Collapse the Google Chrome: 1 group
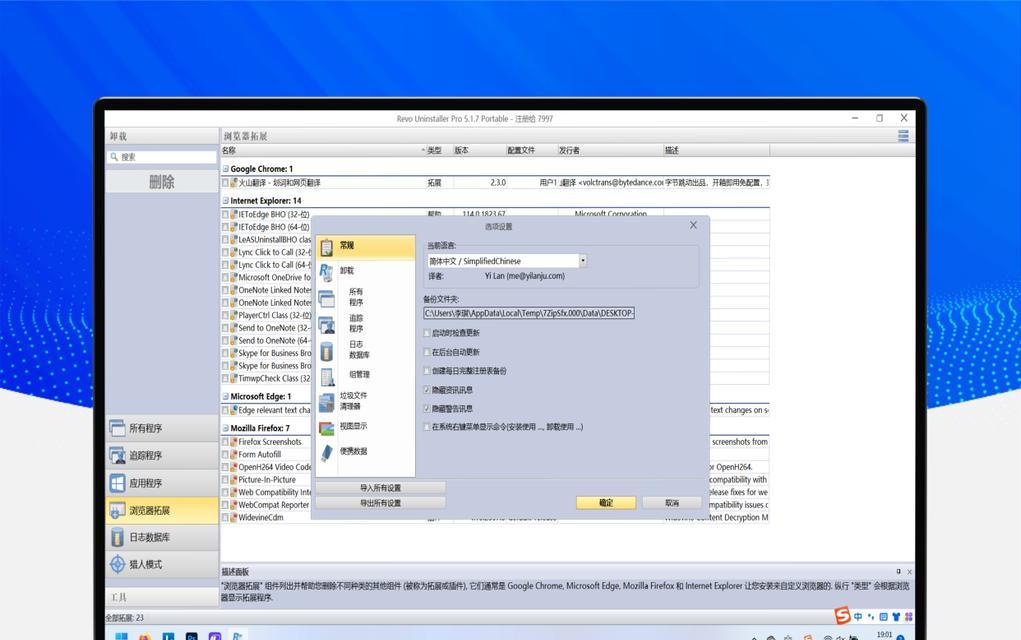 [x=225, y=169]
